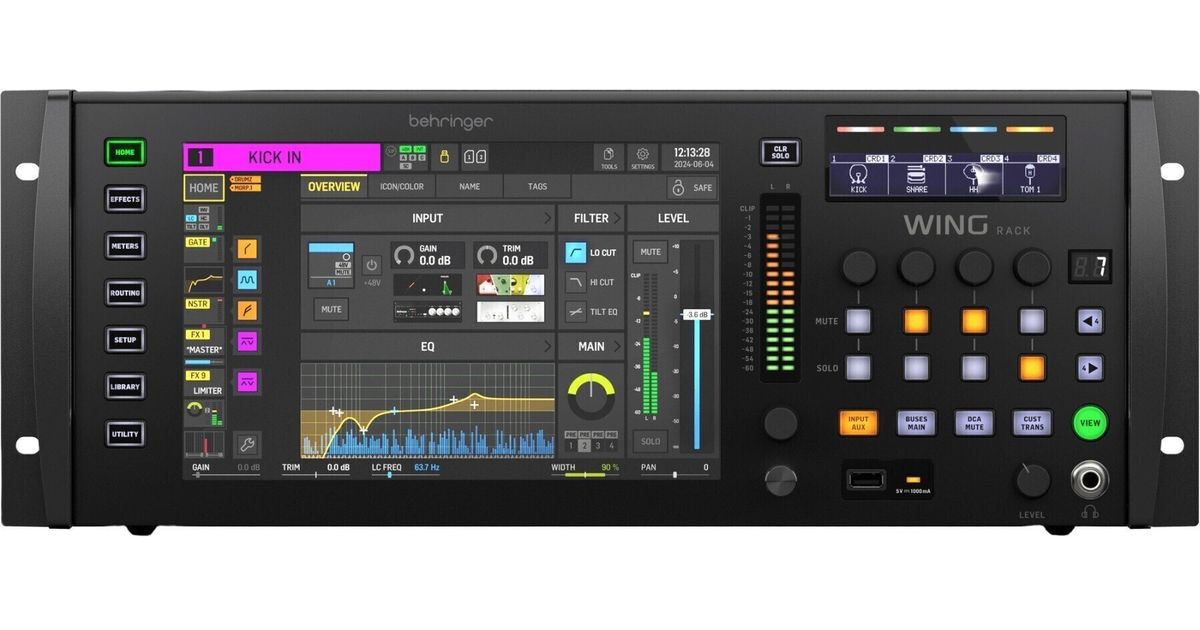The image size is (1200, 630).
Task: Select the TILT EQ filter icon
Action: (576, 312)
